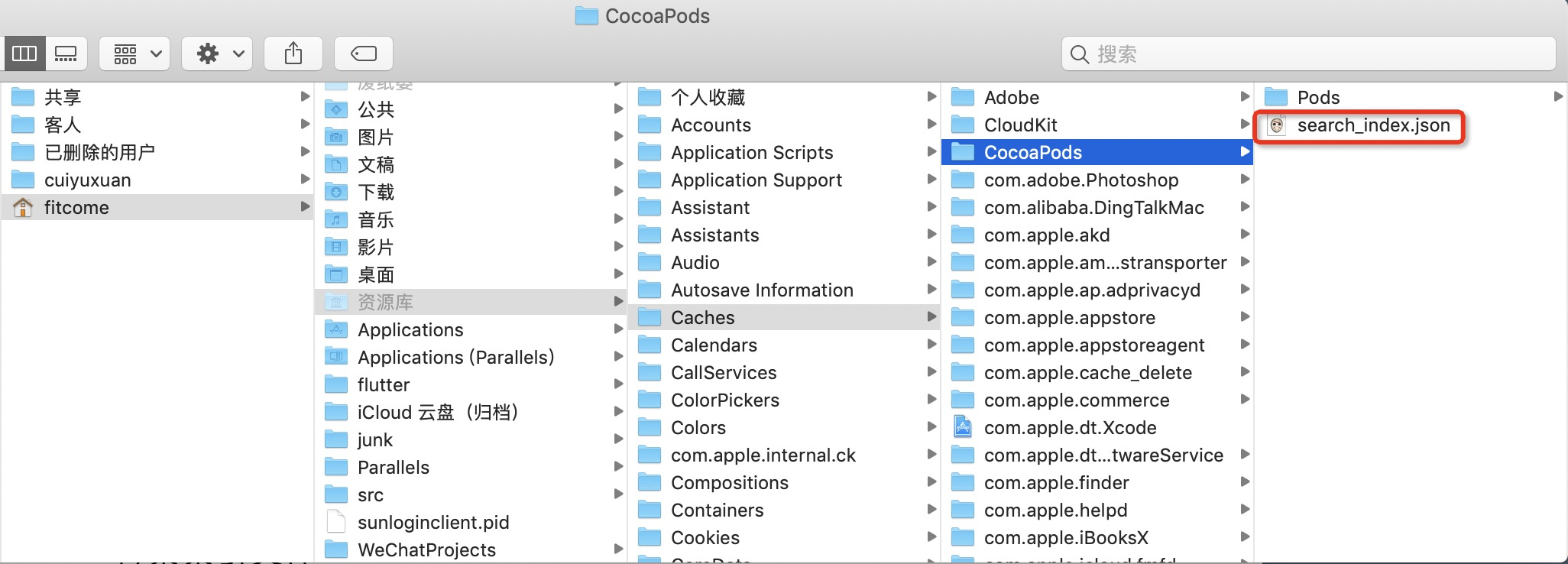Viewport: 1568px width, 564px height.
Task: Switch to gallery view mode
Action: tap(66, 53)
